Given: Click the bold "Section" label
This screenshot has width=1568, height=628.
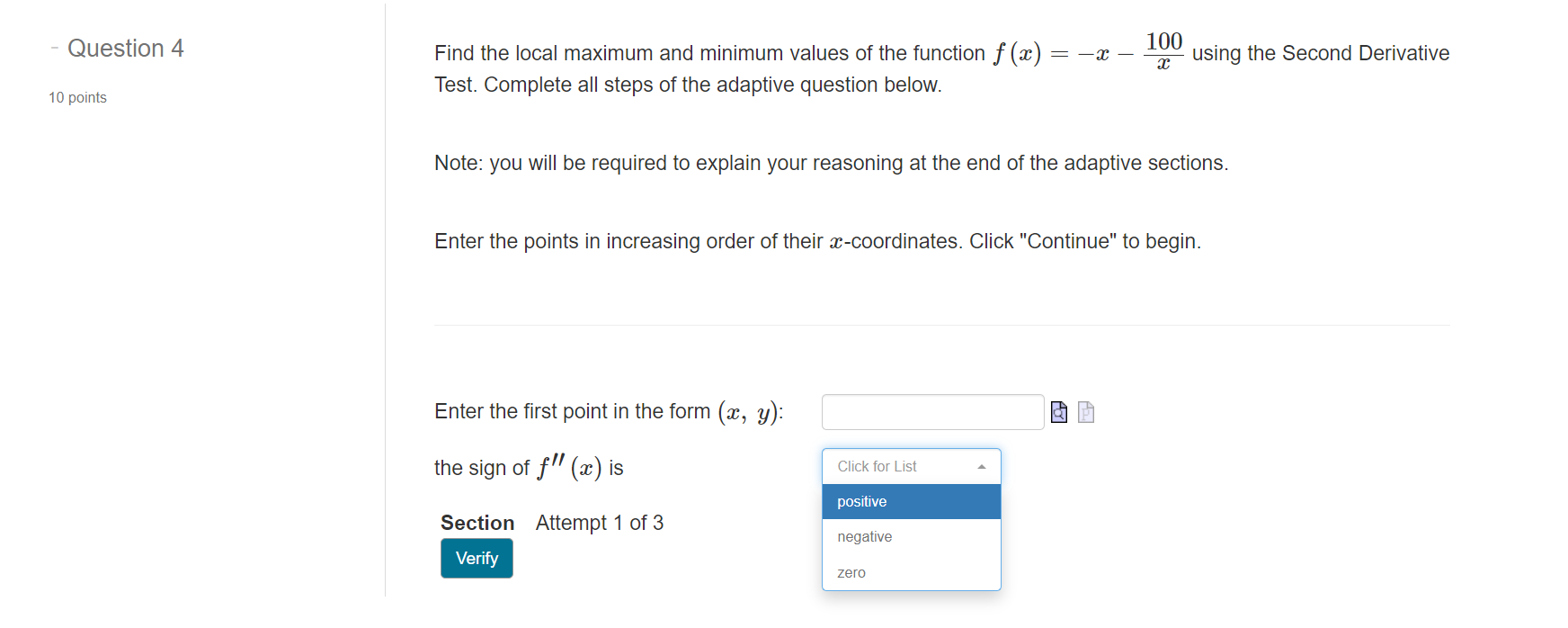Looking at the screenshot, I should coord(478,522).
